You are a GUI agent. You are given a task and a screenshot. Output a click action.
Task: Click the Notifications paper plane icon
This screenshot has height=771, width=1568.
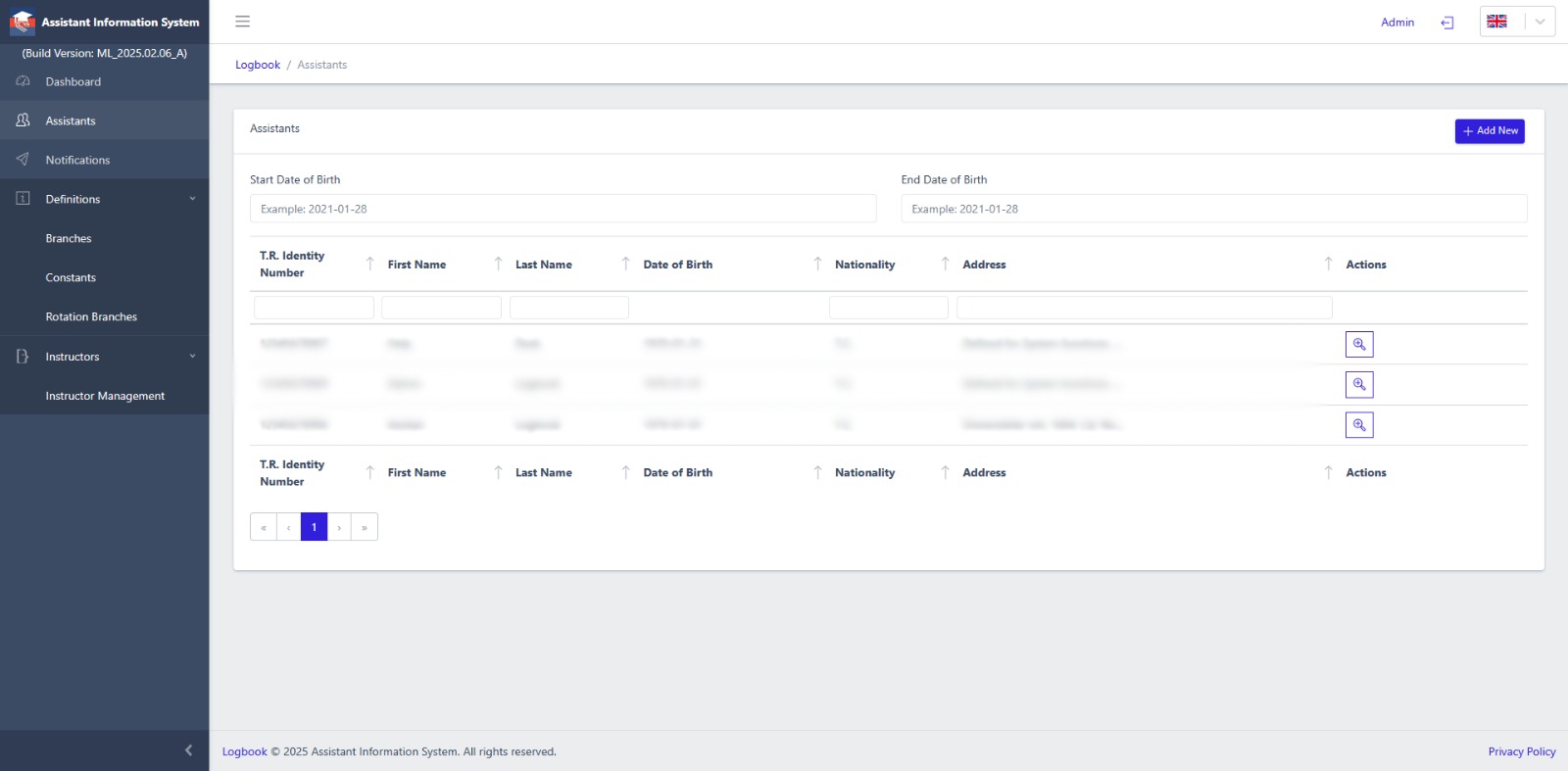click(23, 160)
